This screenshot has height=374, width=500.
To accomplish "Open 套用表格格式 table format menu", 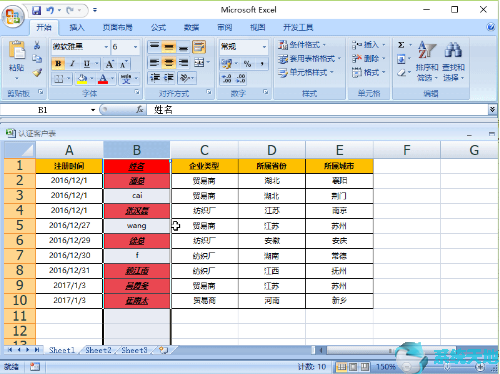I will tap(309, 59).
